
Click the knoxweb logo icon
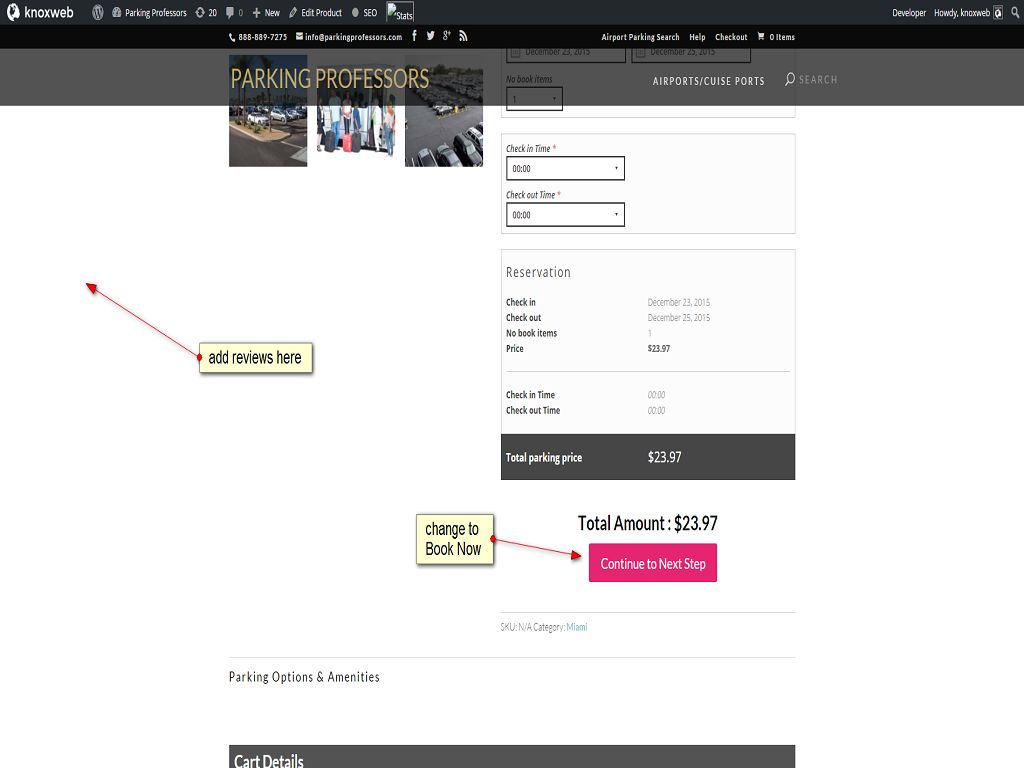click(x=13, y=12)
